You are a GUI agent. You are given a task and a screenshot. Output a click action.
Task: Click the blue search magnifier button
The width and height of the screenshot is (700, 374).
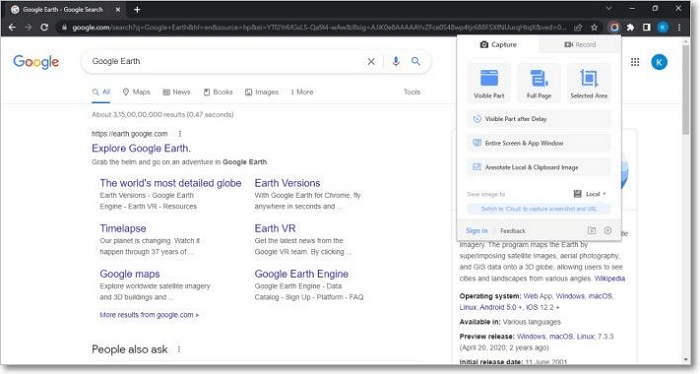(x=416, y=61)
